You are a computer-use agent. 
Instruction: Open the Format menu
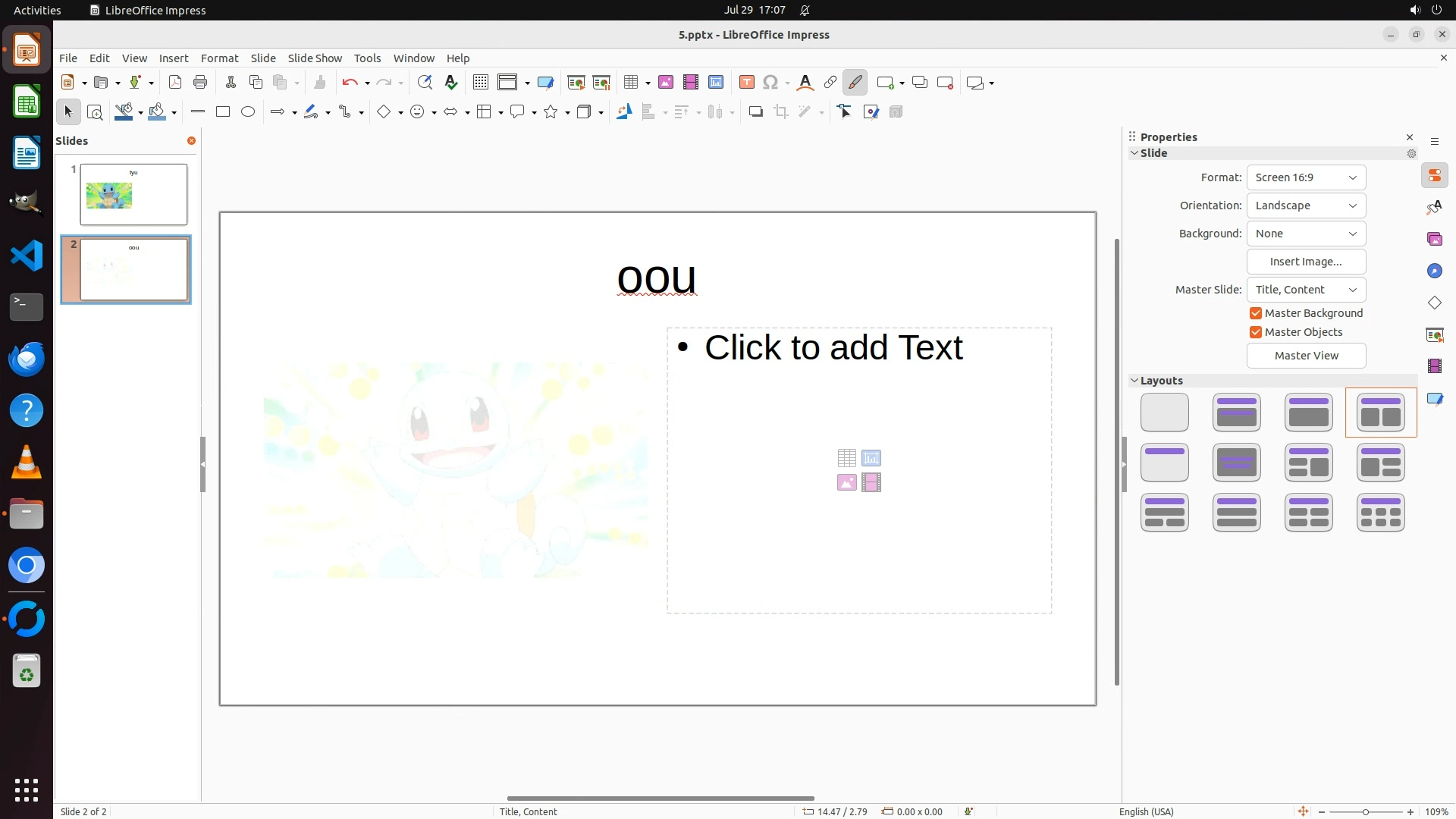219,58
